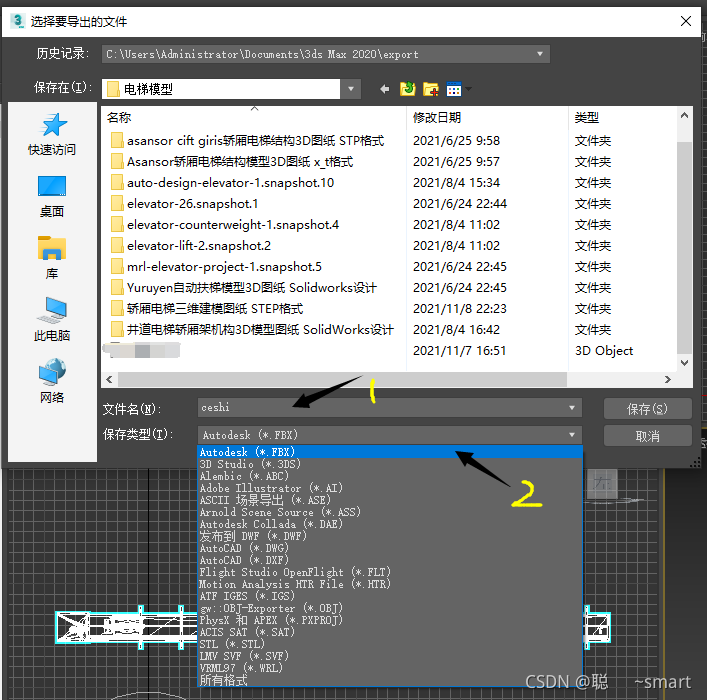Screen dimensions: 707x700
Task: Click folder icon of elevator-lift-2.snapshot.2
Action: pos(117,246)
